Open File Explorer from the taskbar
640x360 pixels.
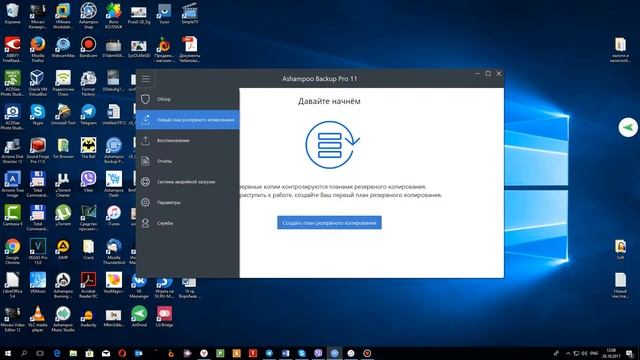73,353
